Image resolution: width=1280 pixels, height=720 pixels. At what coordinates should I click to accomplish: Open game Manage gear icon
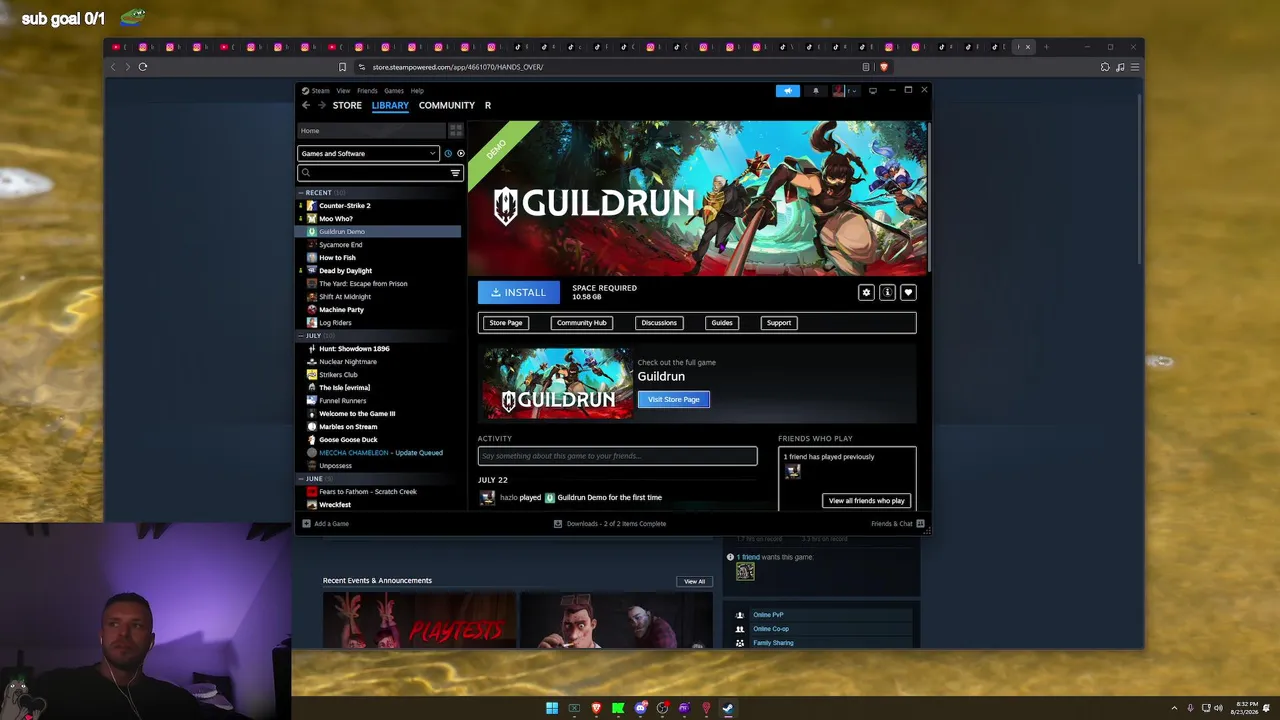(866, 292)
